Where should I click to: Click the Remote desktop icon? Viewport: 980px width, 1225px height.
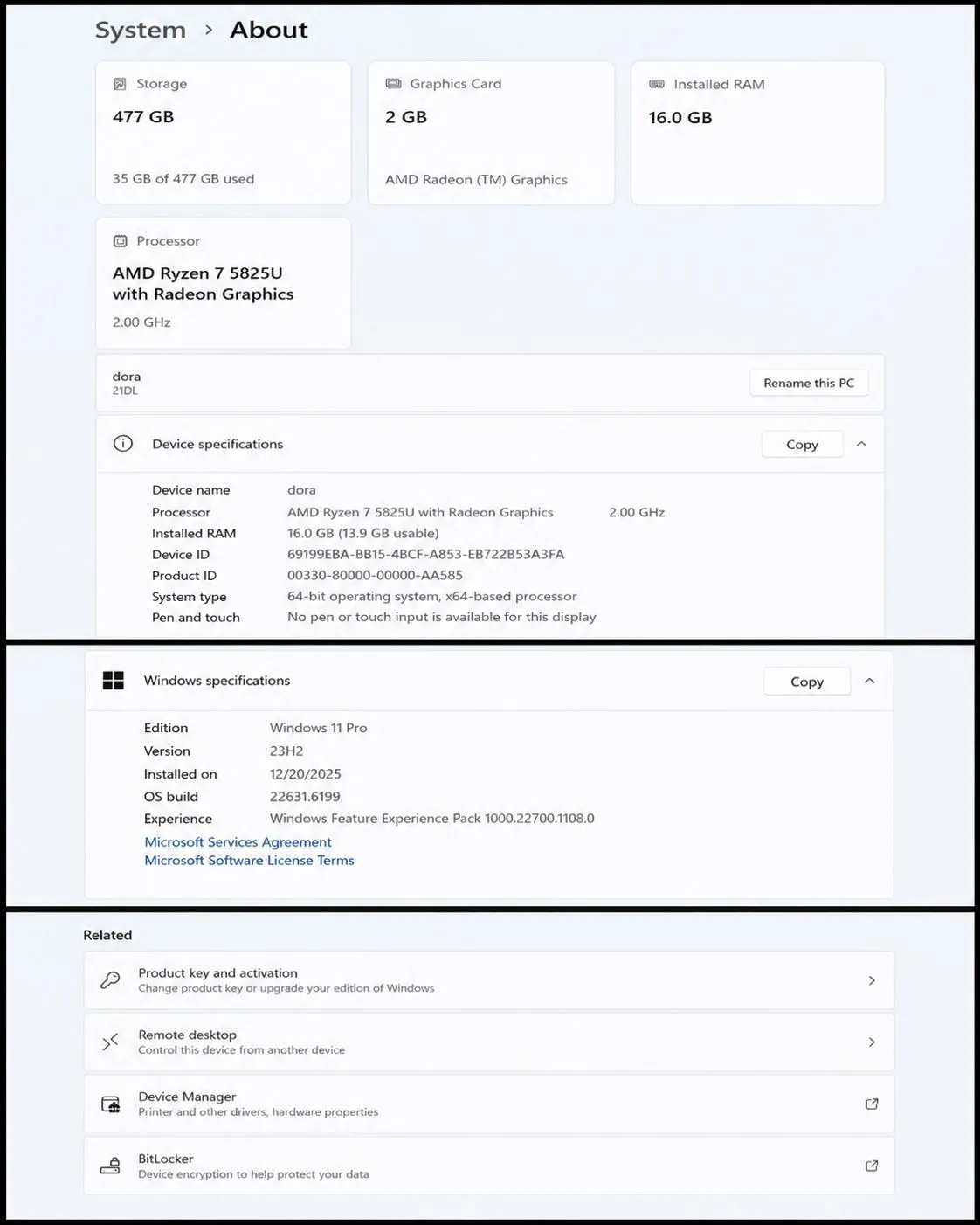coord(110,1042)
